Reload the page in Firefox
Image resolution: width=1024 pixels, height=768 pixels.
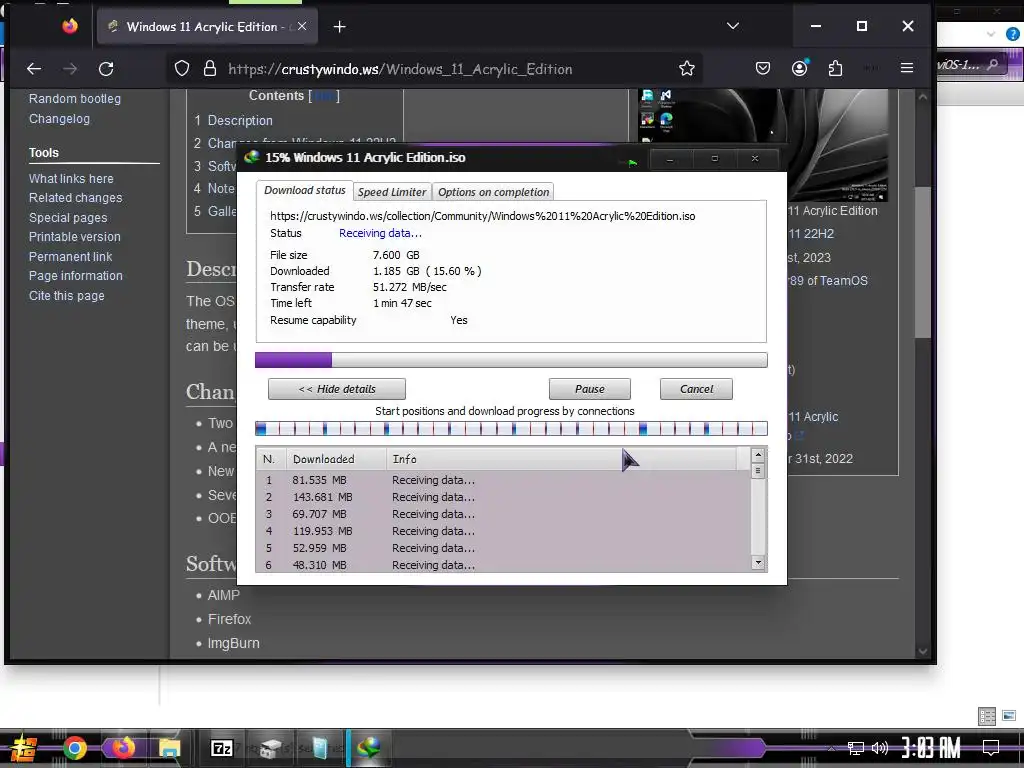tap(106, 69)
